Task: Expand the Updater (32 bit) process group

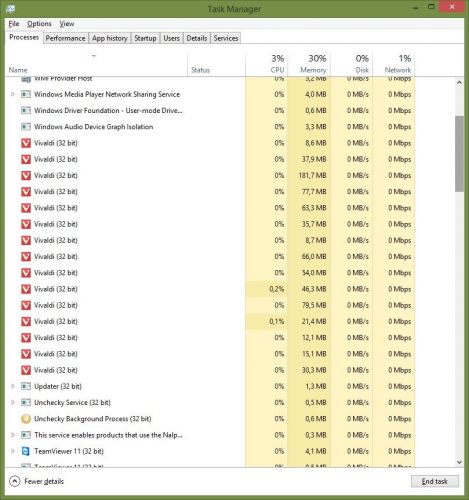Action: click(x=13, y=386)
